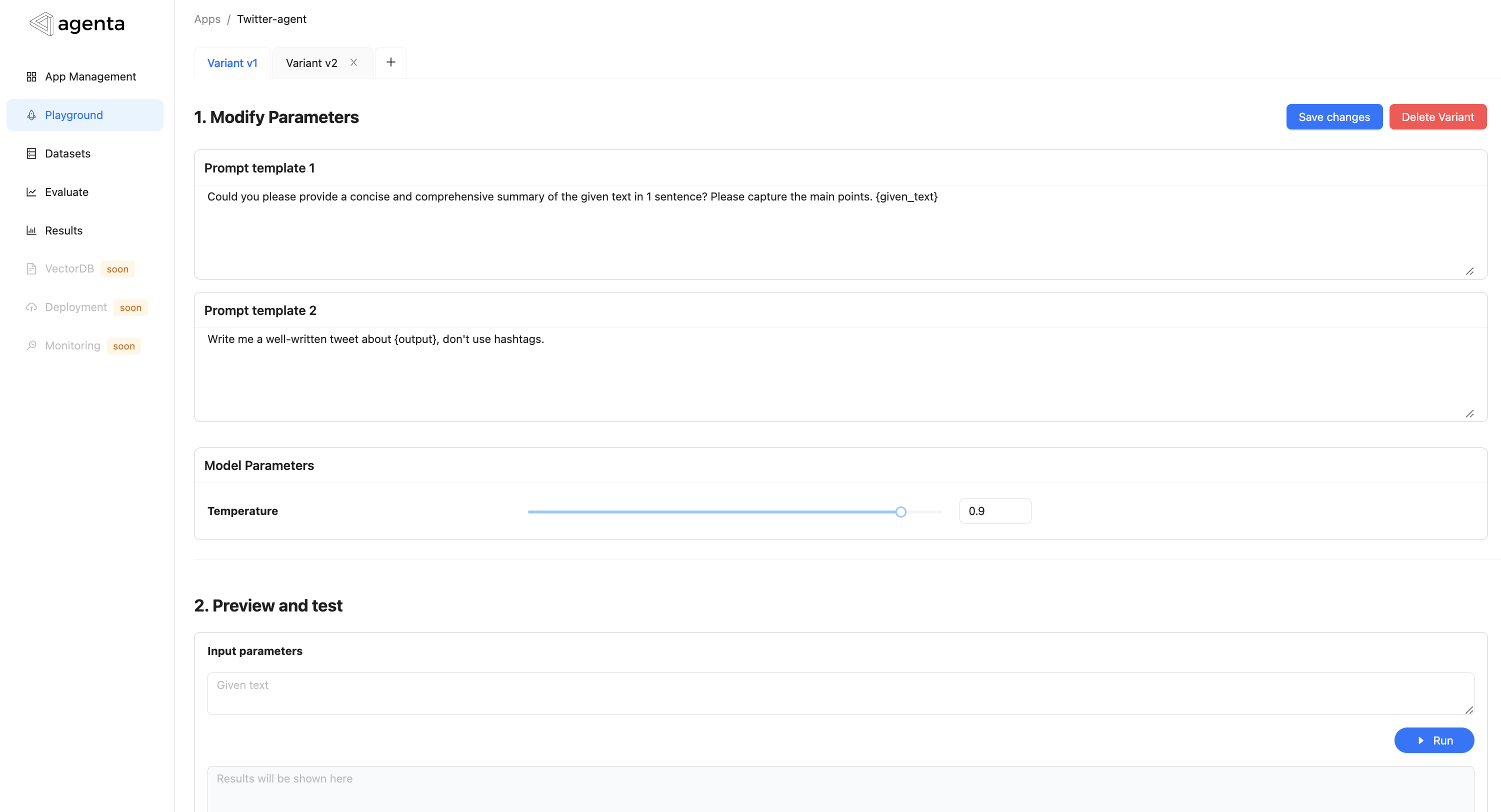This screenshot has width=1501, height=812.
Task: Click into Prompt template 1 text area
Action: pyautogui.click(x=839, y=233)
